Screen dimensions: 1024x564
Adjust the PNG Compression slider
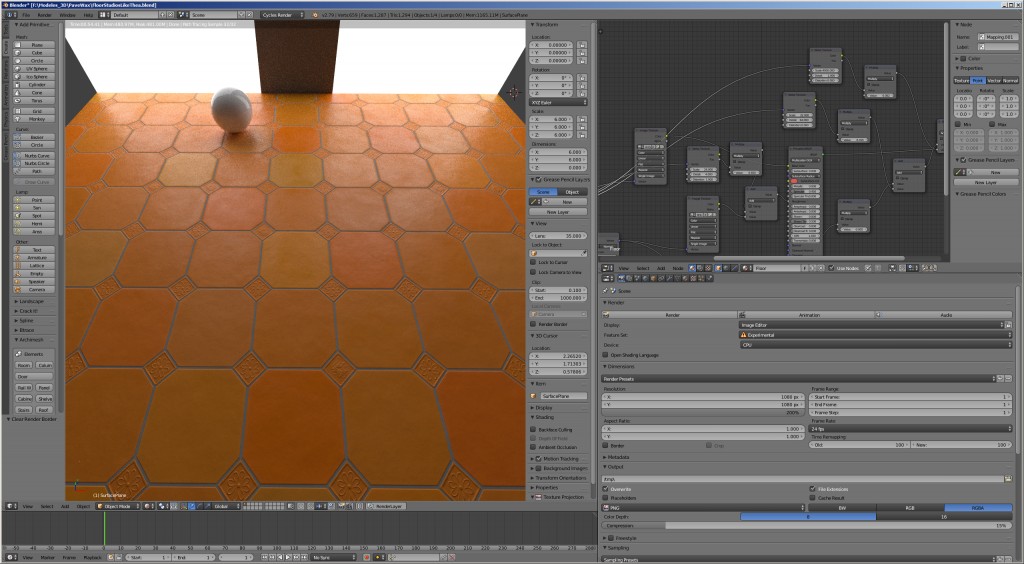[x=806, y=525]
